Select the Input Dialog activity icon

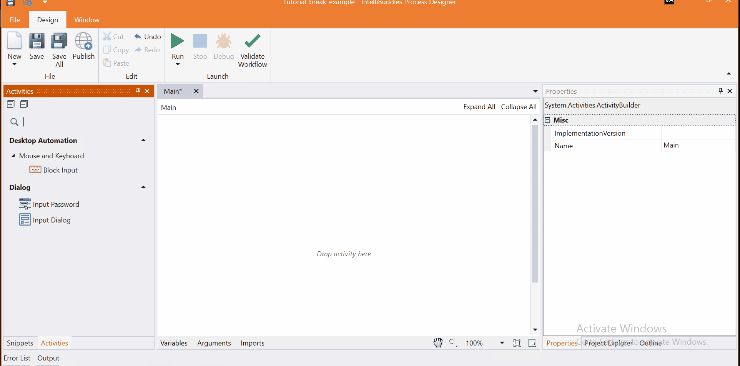pyautogui.click(x=25, y=220)
